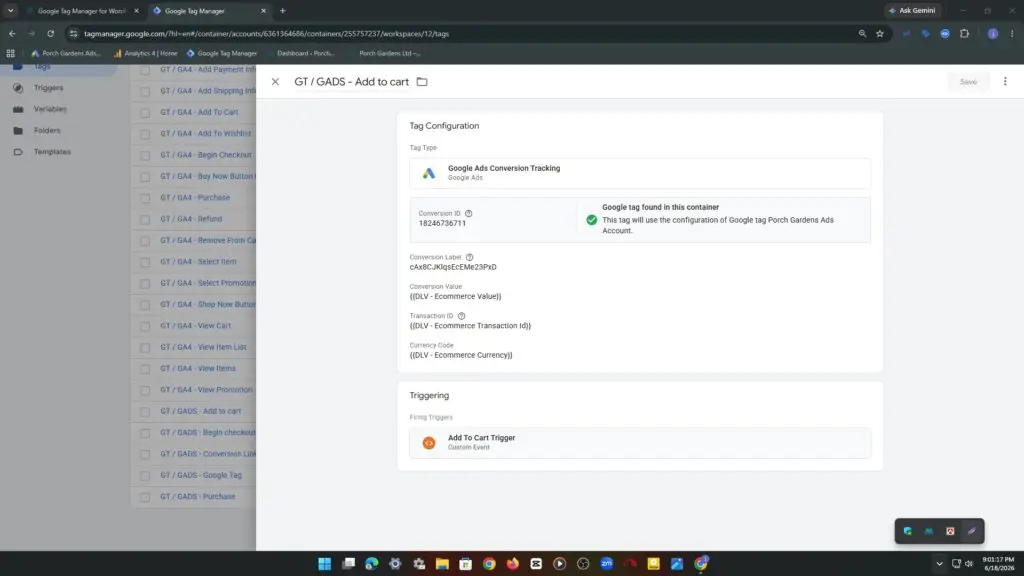Open Variables in the left sidebar
This screenshot has height=576, width=1024.
50,109
